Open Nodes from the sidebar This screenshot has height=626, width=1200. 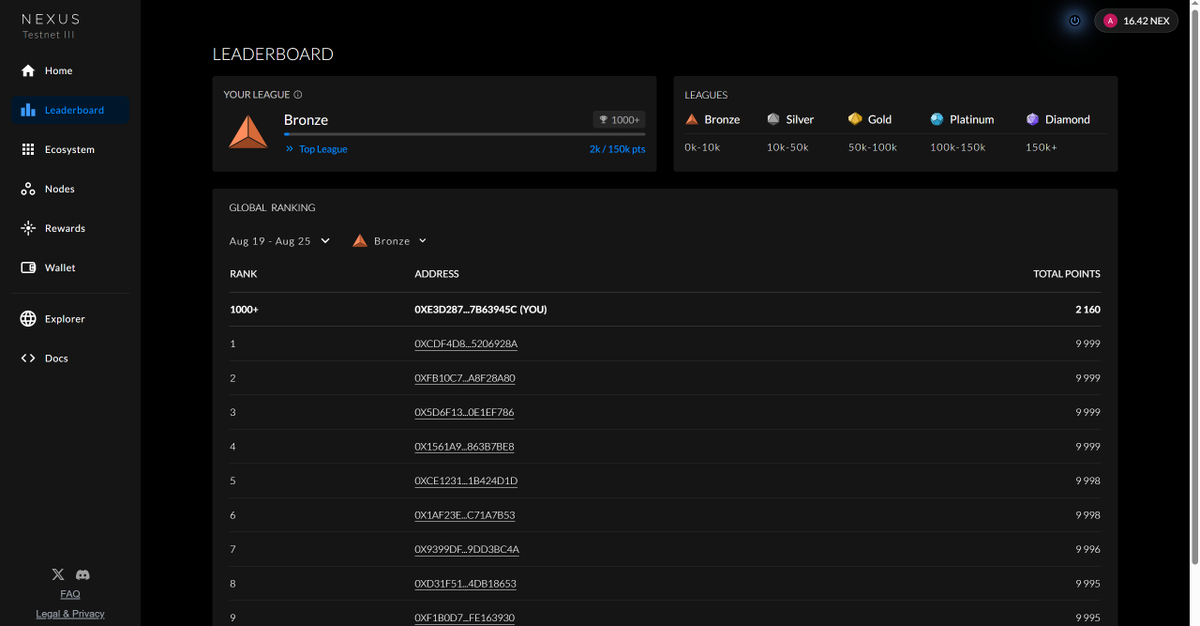[x=70, y=189]
